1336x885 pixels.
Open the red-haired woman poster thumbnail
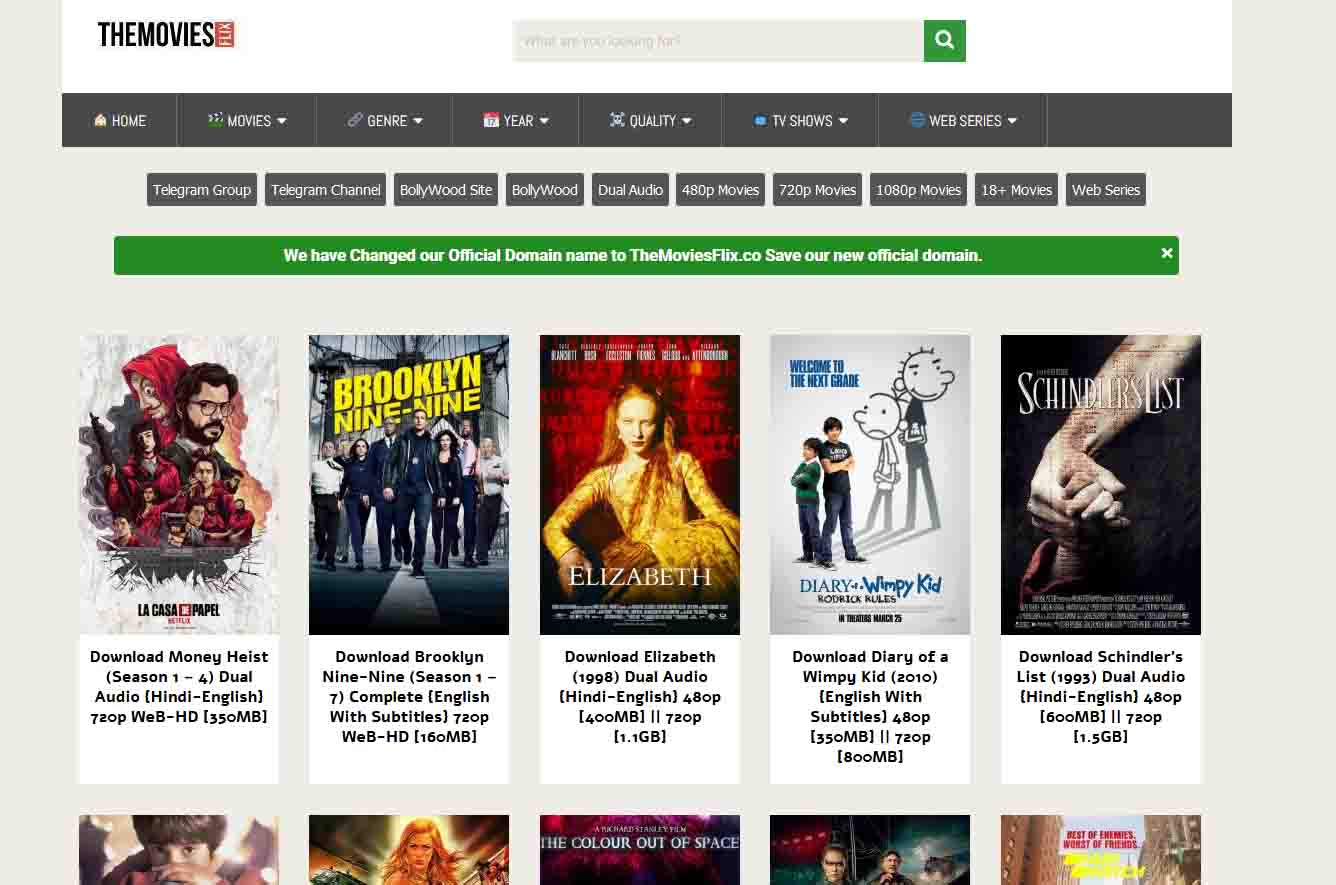[x=409, y=850]
